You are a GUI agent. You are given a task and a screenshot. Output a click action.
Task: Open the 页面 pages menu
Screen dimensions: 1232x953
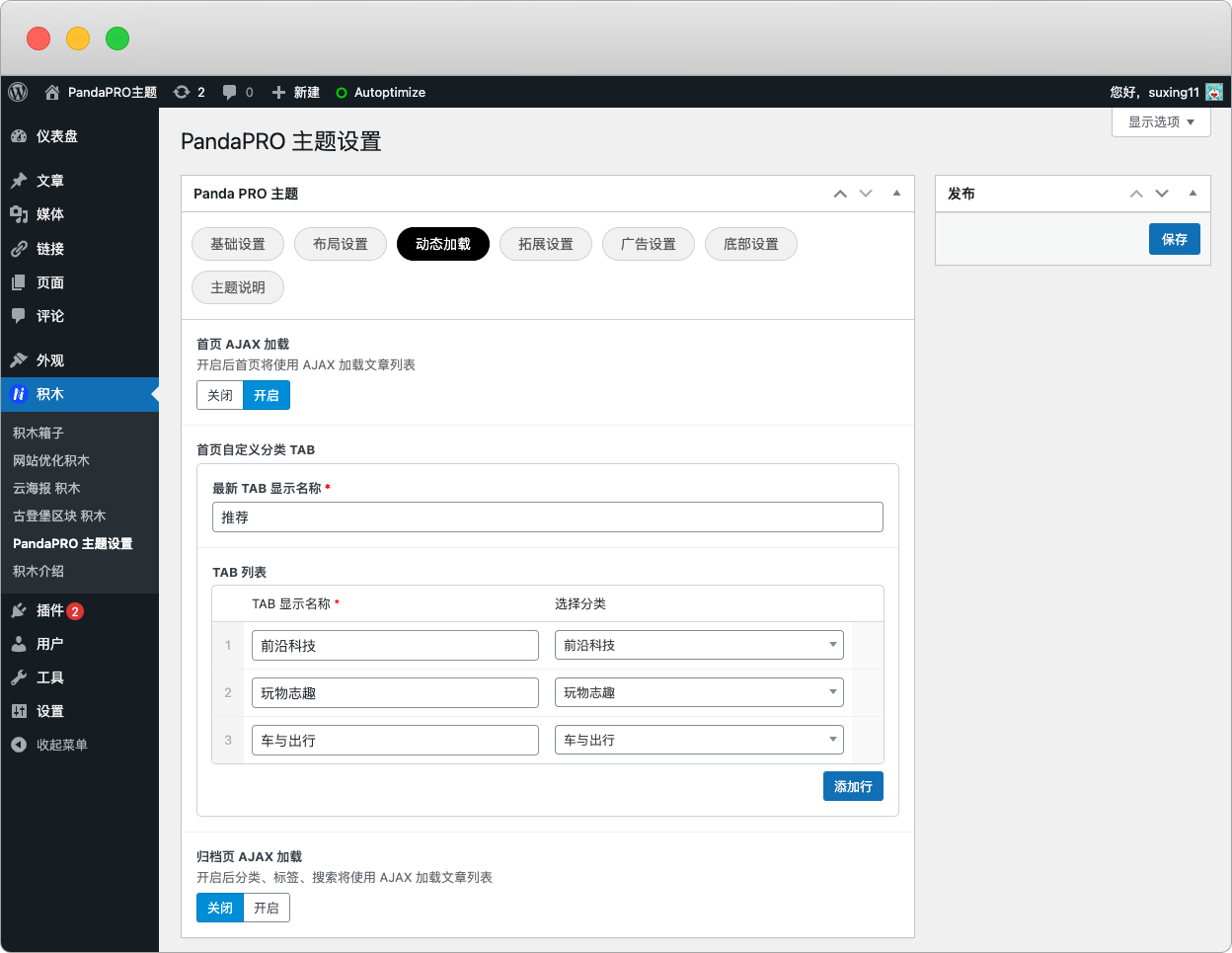tap(79, 282)
